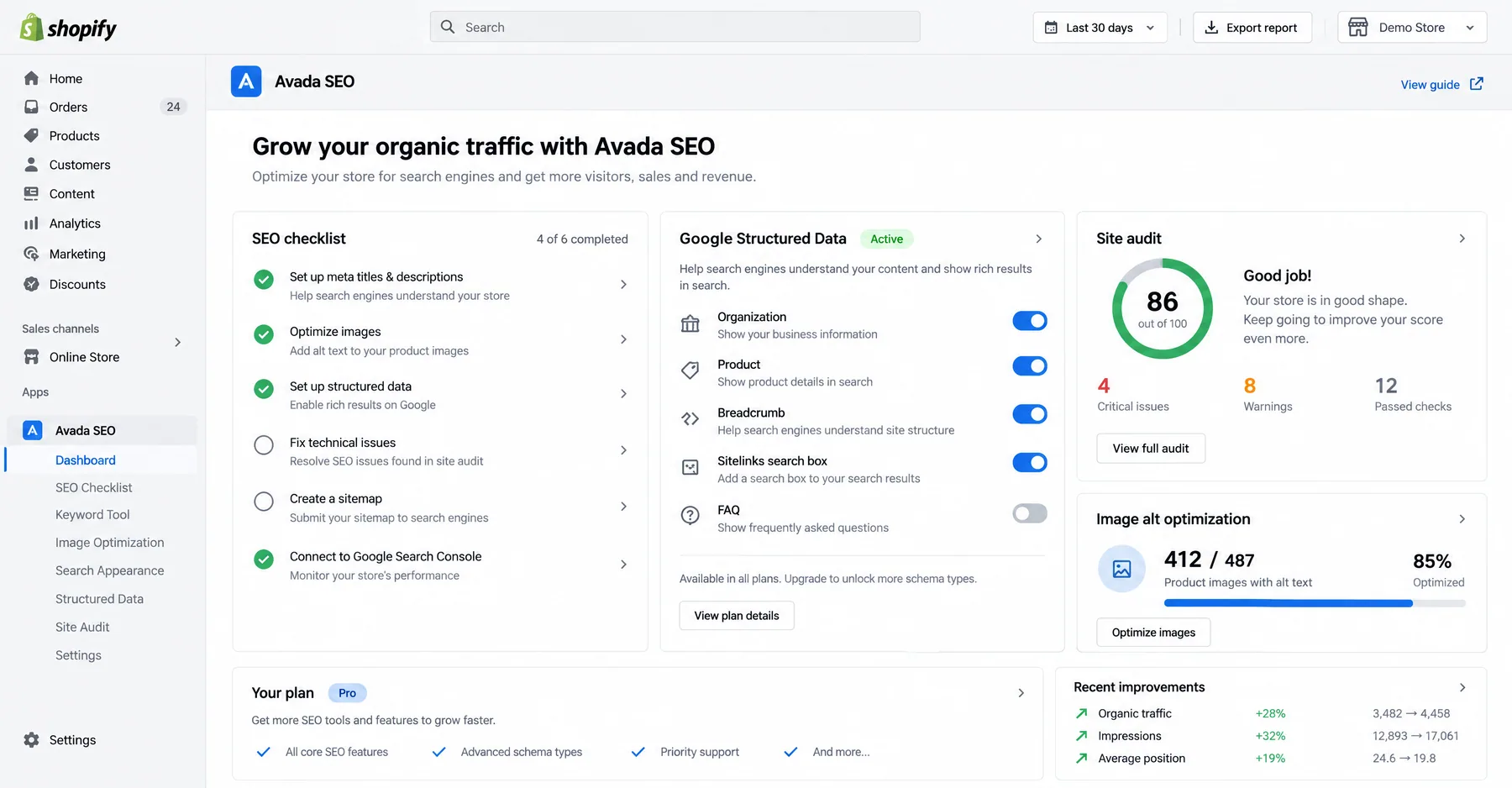Click the Analytics bar chart icon
Image resolution: width=1512 pixels, height=788 pixels.
coord(31,223)
